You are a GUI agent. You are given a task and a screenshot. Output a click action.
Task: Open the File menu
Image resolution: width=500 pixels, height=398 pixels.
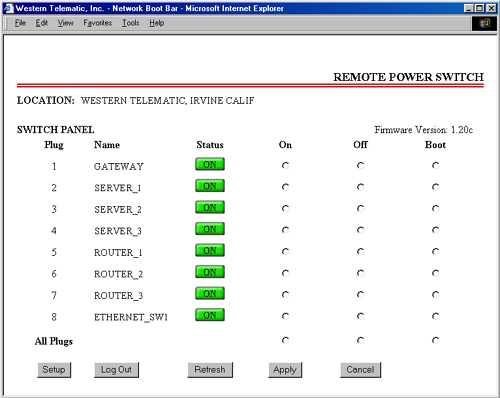(x=20, y=23)
